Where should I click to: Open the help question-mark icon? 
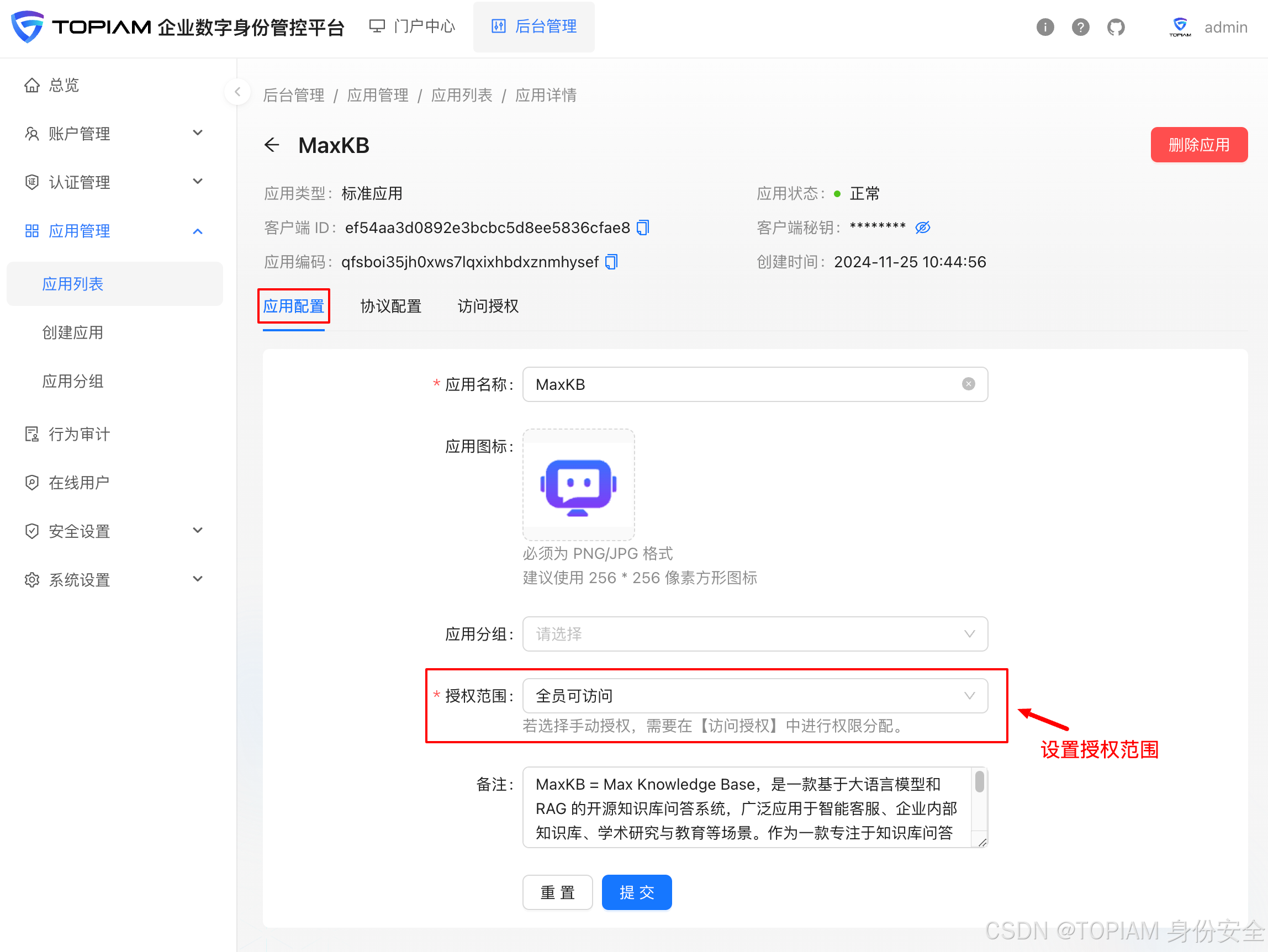(x=1080, y=27)
